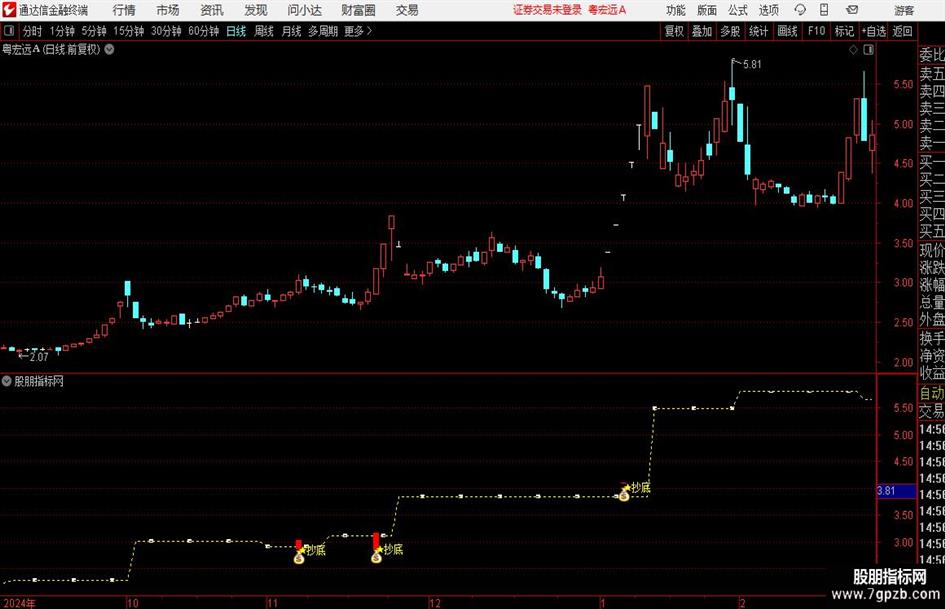Select the 周线 weekly period tab
The height and width of the screenshot is (609, 945).
click(x=263, y=31)
